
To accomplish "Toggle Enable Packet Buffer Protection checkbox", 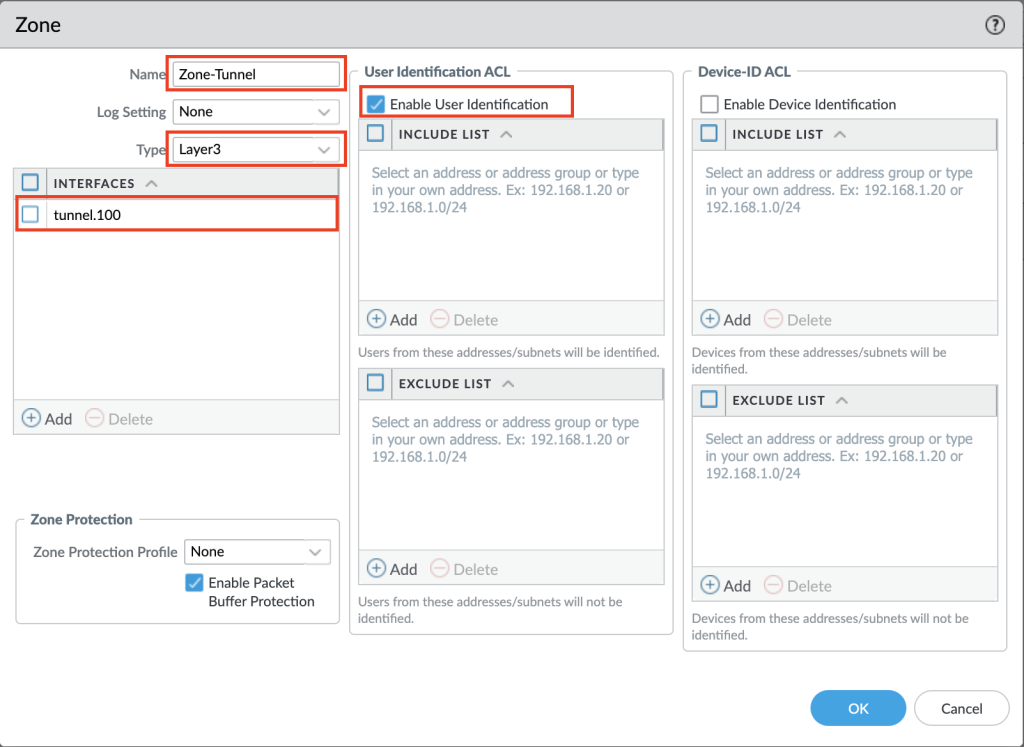I will 194,582.
